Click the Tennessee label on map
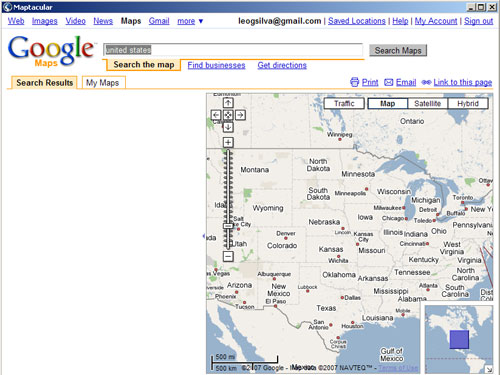This screenshot has height=375, width=500. pos(412,272)
